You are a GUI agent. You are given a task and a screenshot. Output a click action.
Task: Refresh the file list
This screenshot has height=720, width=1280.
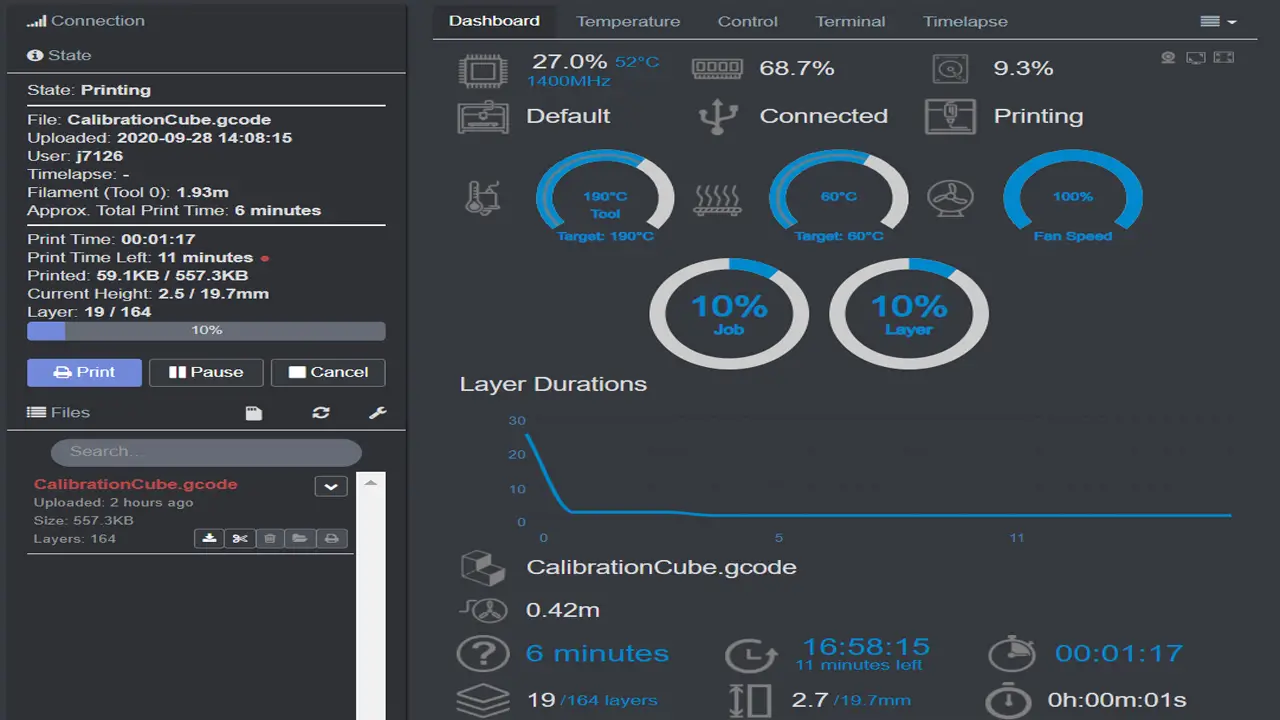point(321,413)
